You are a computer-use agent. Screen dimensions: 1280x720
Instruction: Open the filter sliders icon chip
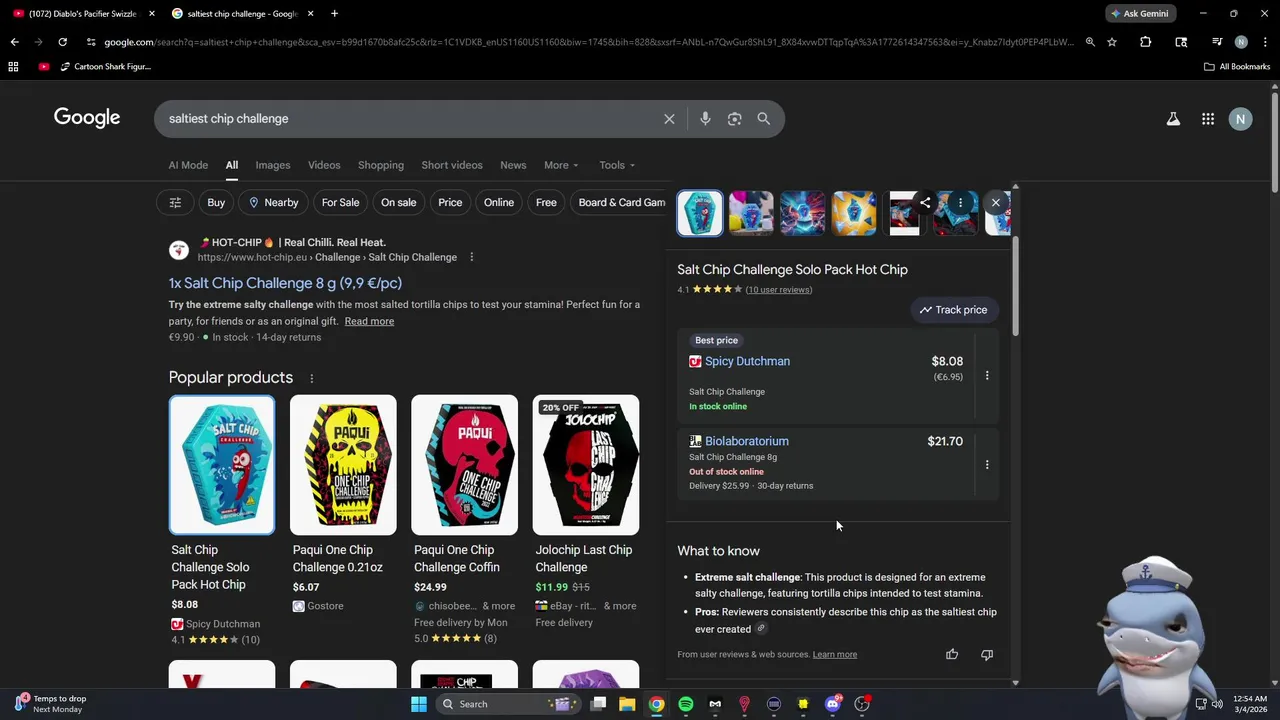point(175,203)
